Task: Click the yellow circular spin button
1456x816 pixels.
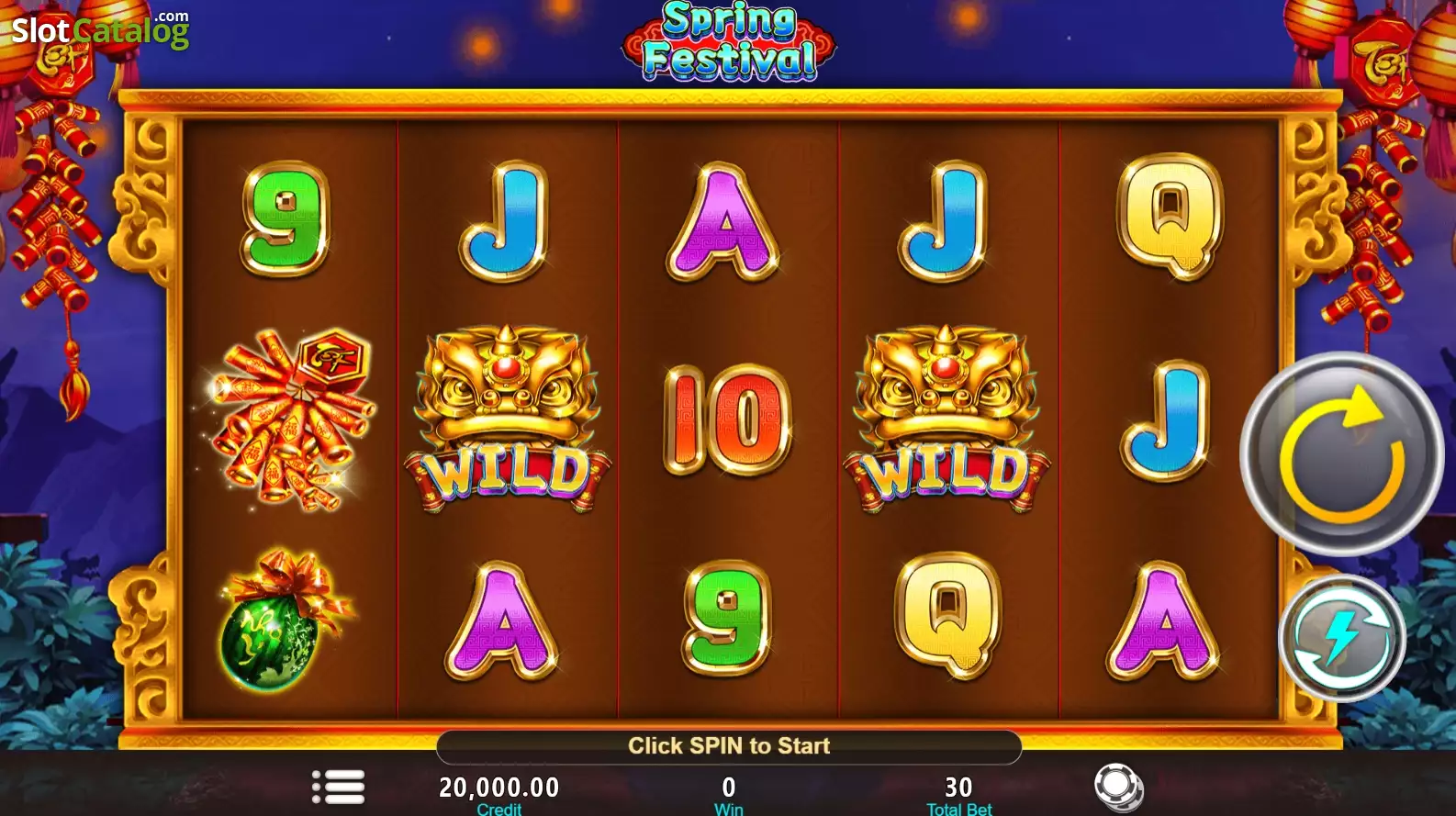Action: pos(1342,453)
